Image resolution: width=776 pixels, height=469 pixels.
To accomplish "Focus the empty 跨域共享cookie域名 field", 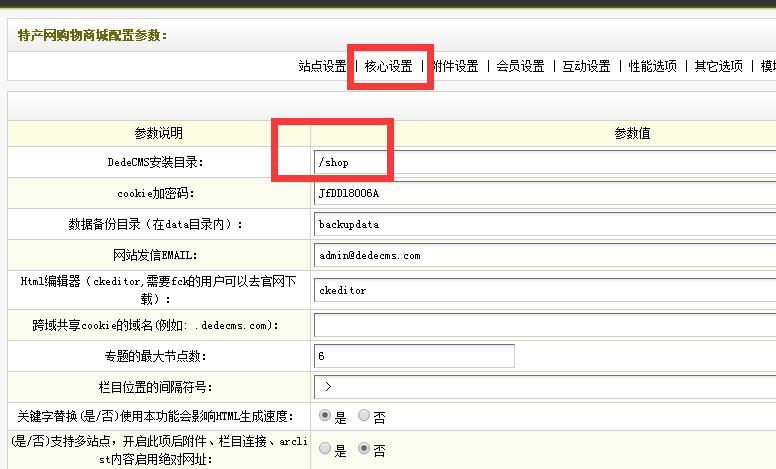I will point(545,325).
